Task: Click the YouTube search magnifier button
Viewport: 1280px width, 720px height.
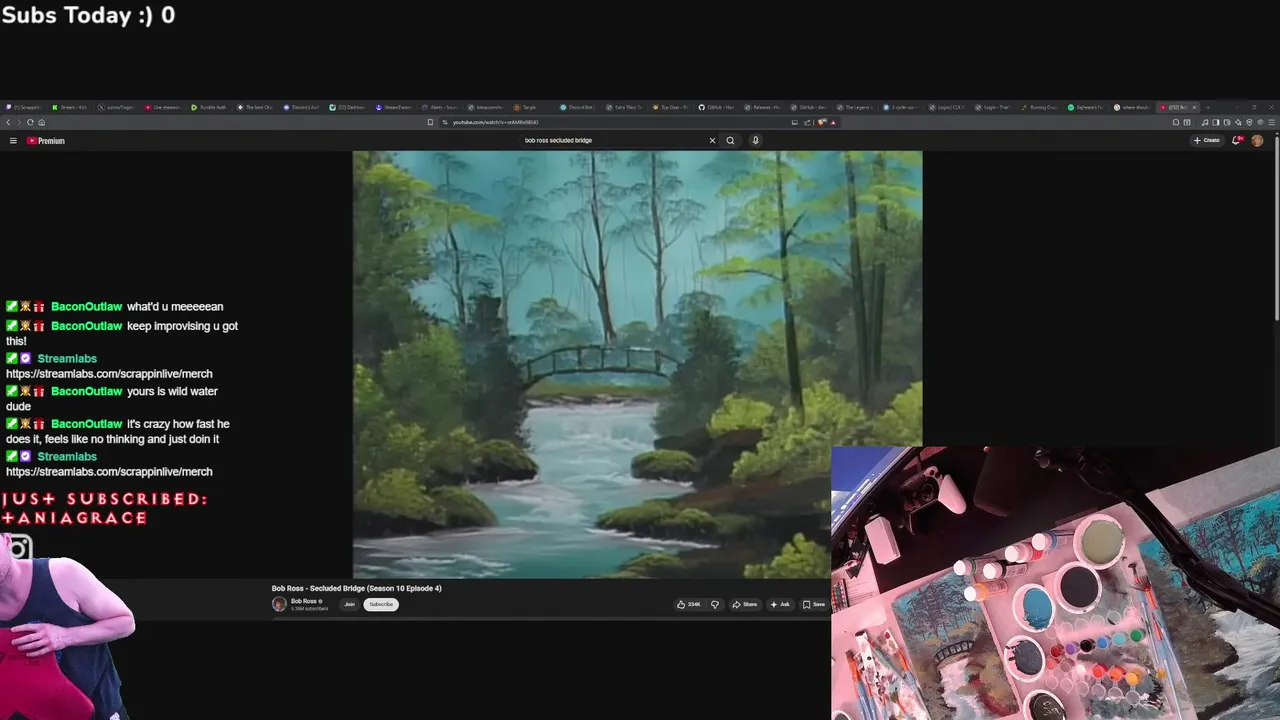Action: [730, 140]
